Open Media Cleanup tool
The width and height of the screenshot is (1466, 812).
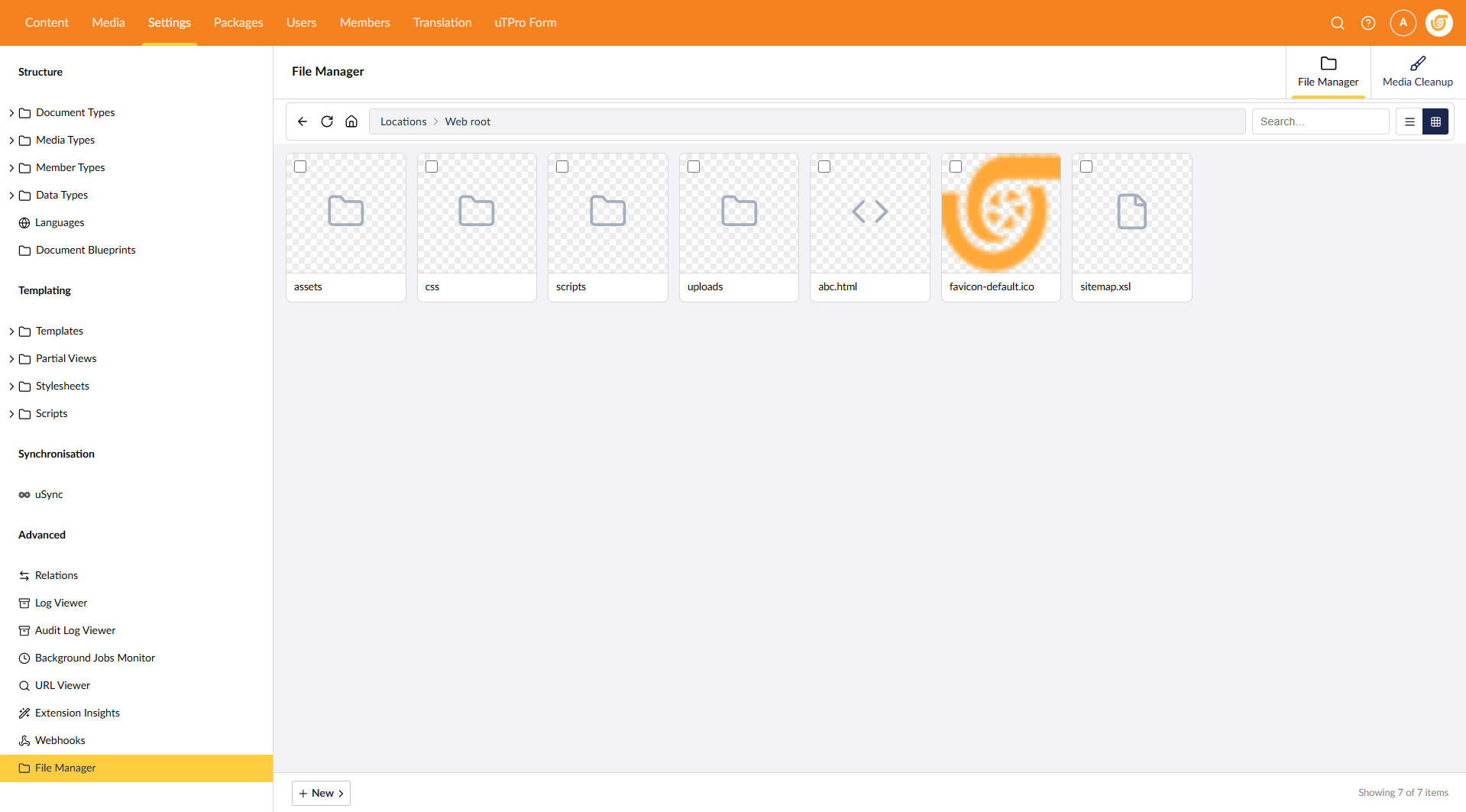pyautogui.click(x=1418, y=72)
